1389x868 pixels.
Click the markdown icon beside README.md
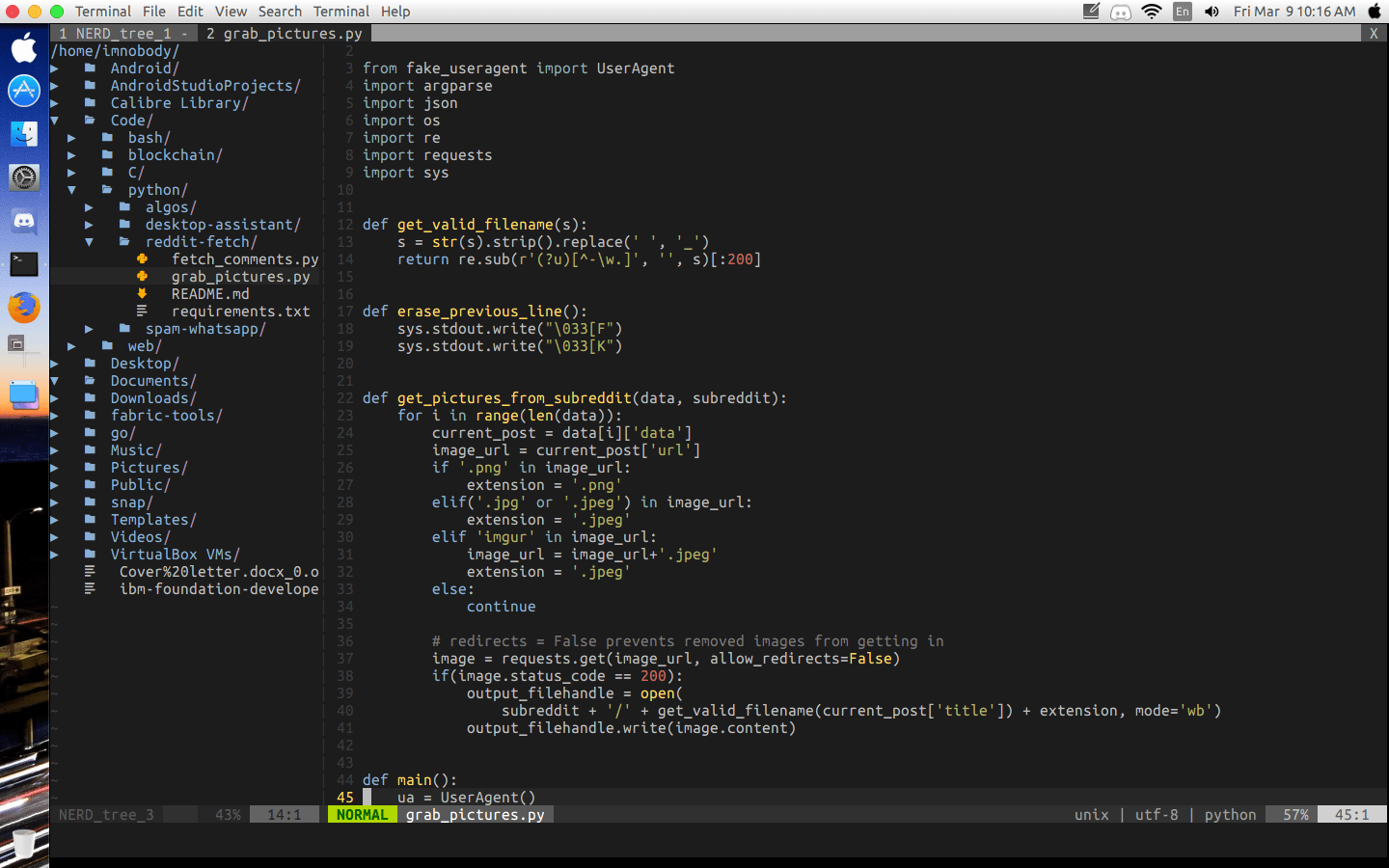pos(142,293)
